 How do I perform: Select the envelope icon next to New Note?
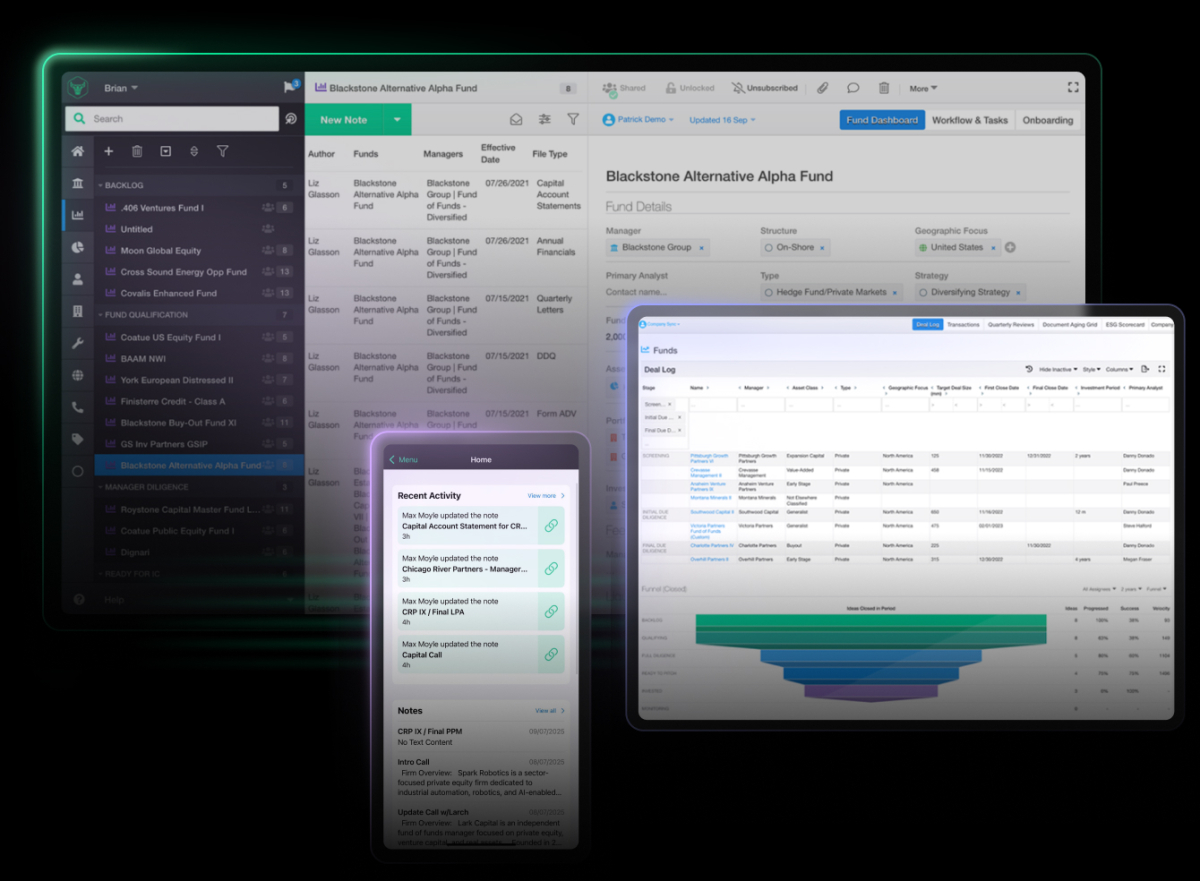[x=516, y=119]
